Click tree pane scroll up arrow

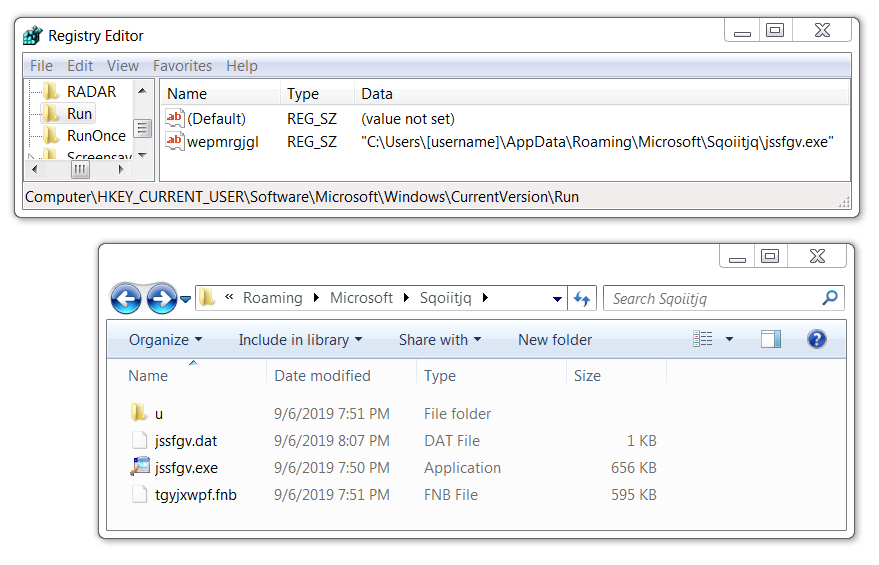(142, 90)
